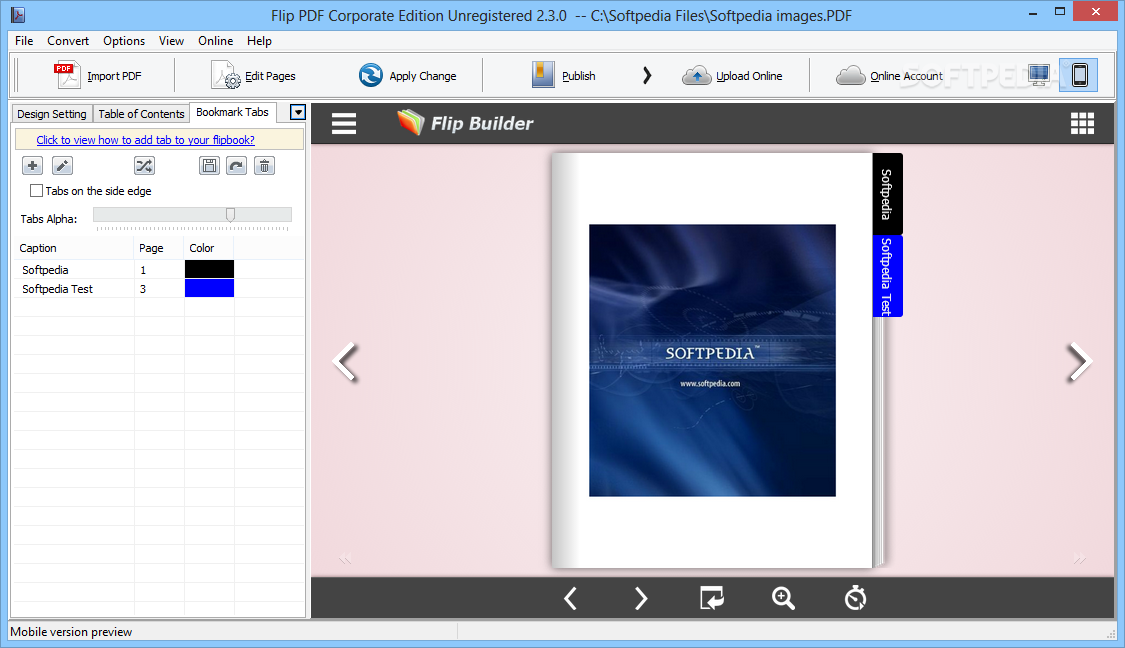The width and height of the screenshot is (1125, 648).
Task: Start auto flip timer icon
Action: [855, 598]
